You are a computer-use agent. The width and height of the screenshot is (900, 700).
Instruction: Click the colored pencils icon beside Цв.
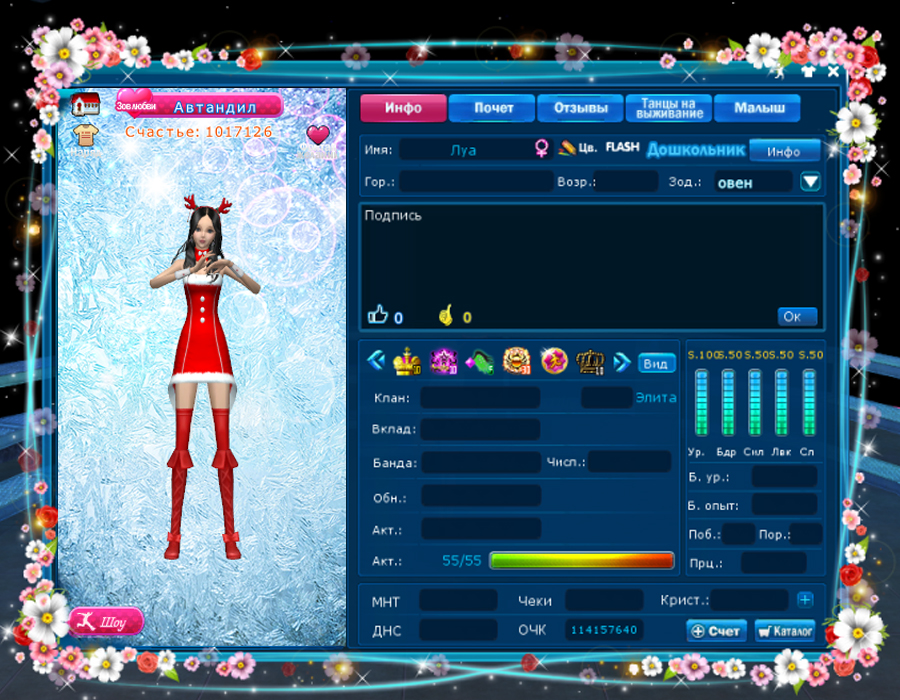pyautogui.click(x=566, y=149)
